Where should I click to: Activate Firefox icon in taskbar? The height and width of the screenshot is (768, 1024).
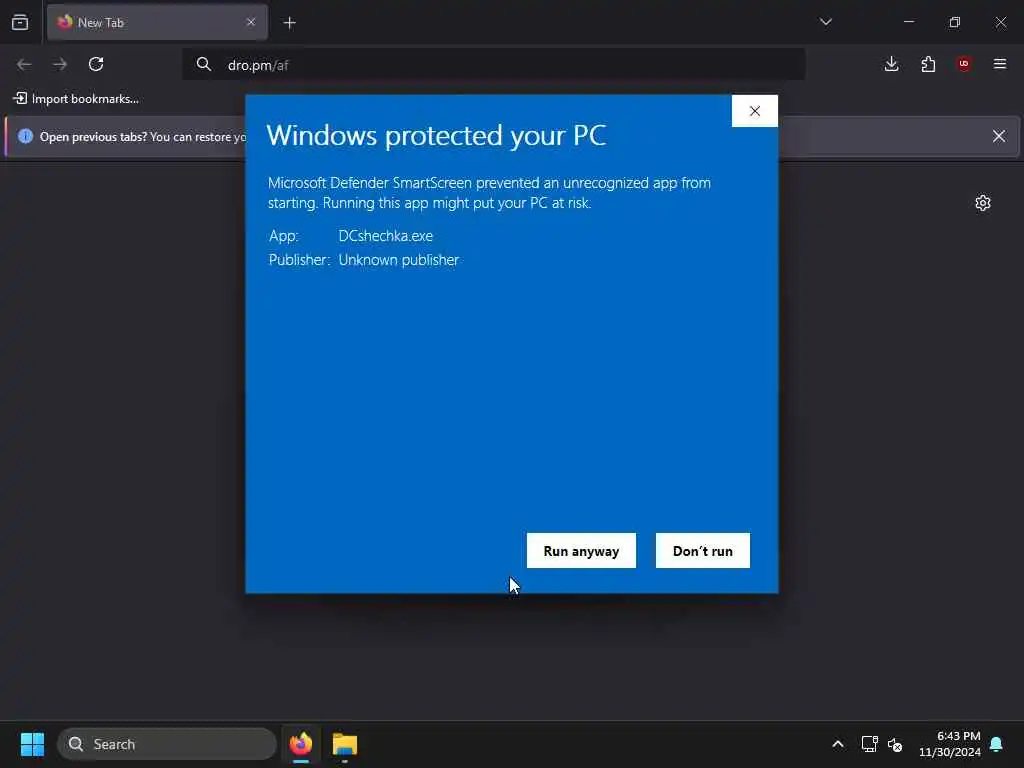pyautogui.click(x=301, y=744)
